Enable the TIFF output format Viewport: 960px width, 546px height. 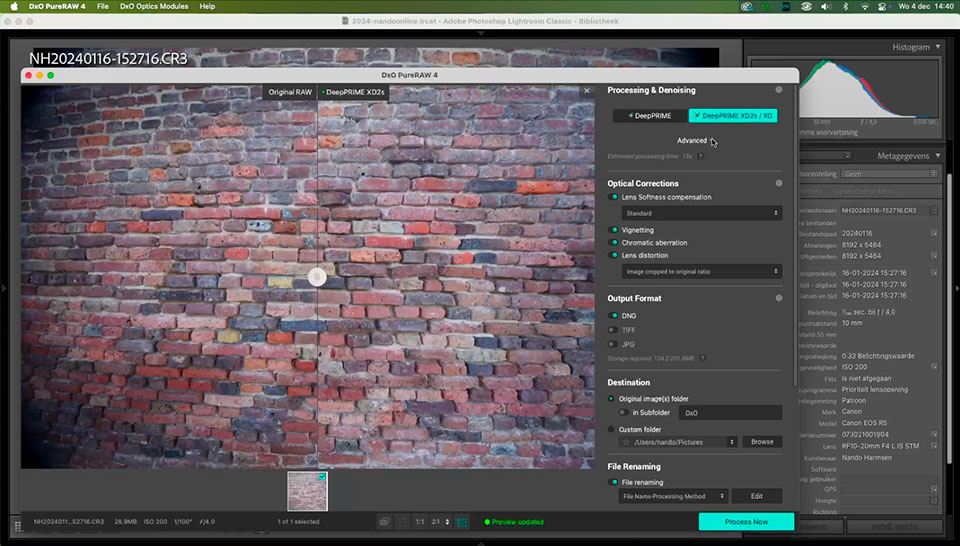tap(613, 330)
